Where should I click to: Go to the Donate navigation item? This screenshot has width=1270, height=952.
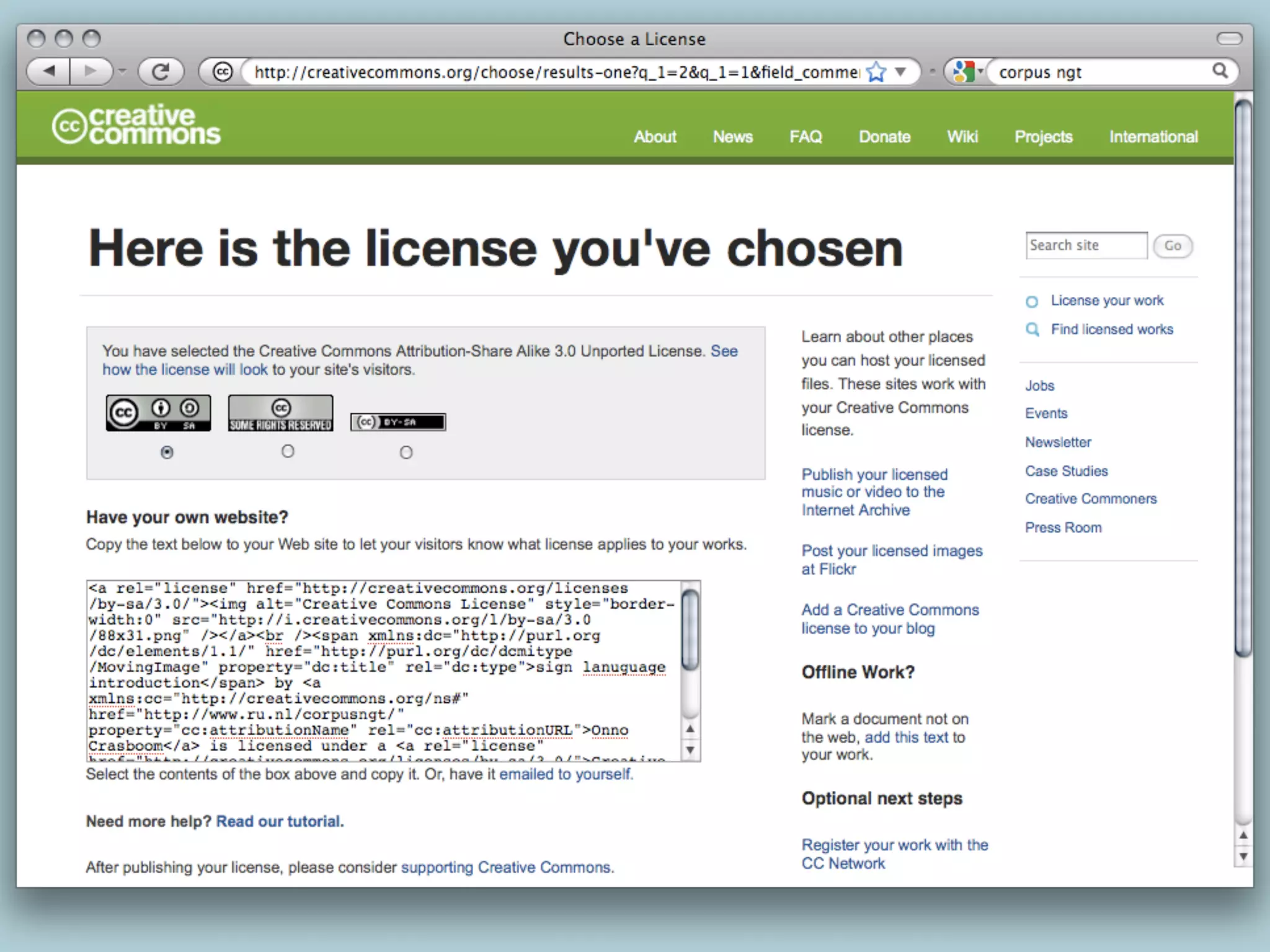pyautogui.click(x=884, y=137)
